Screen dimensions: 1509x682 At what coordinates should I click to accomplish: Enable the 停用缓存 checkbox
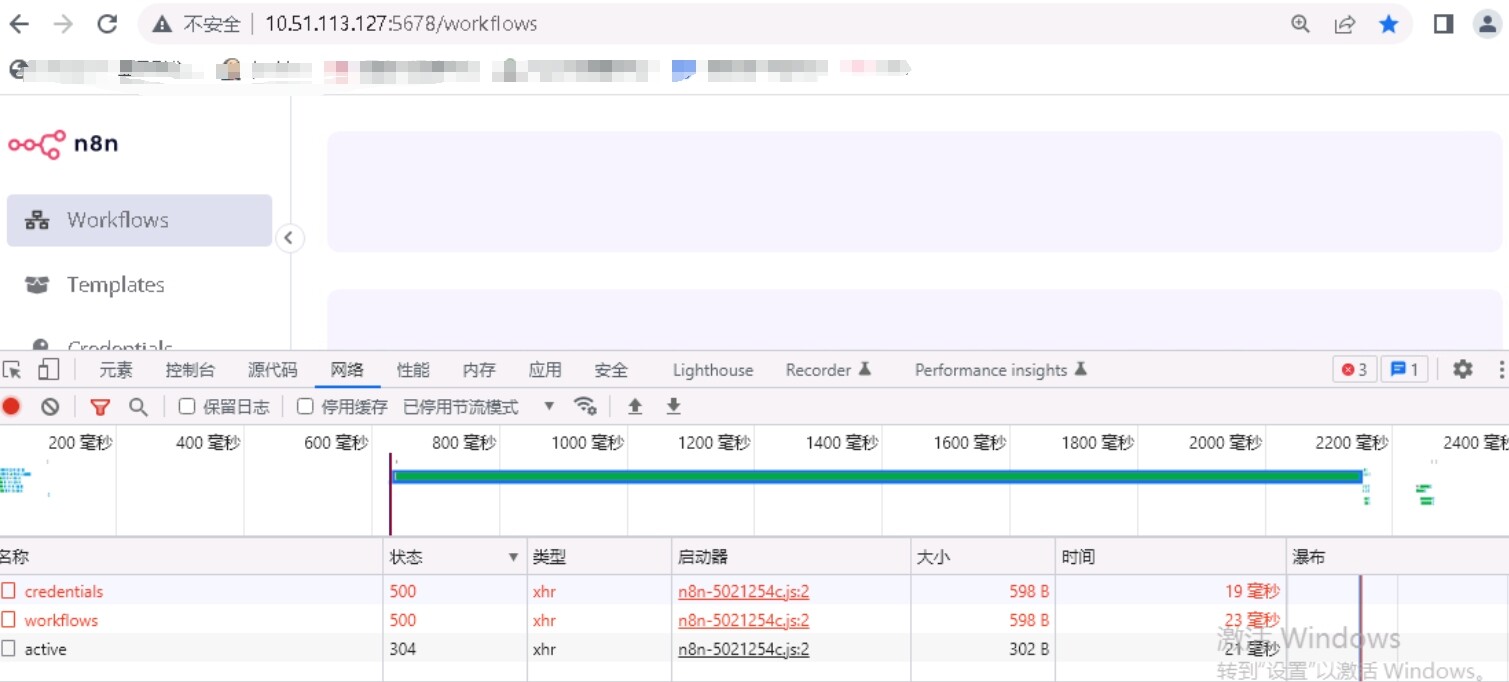coord(306,406)
